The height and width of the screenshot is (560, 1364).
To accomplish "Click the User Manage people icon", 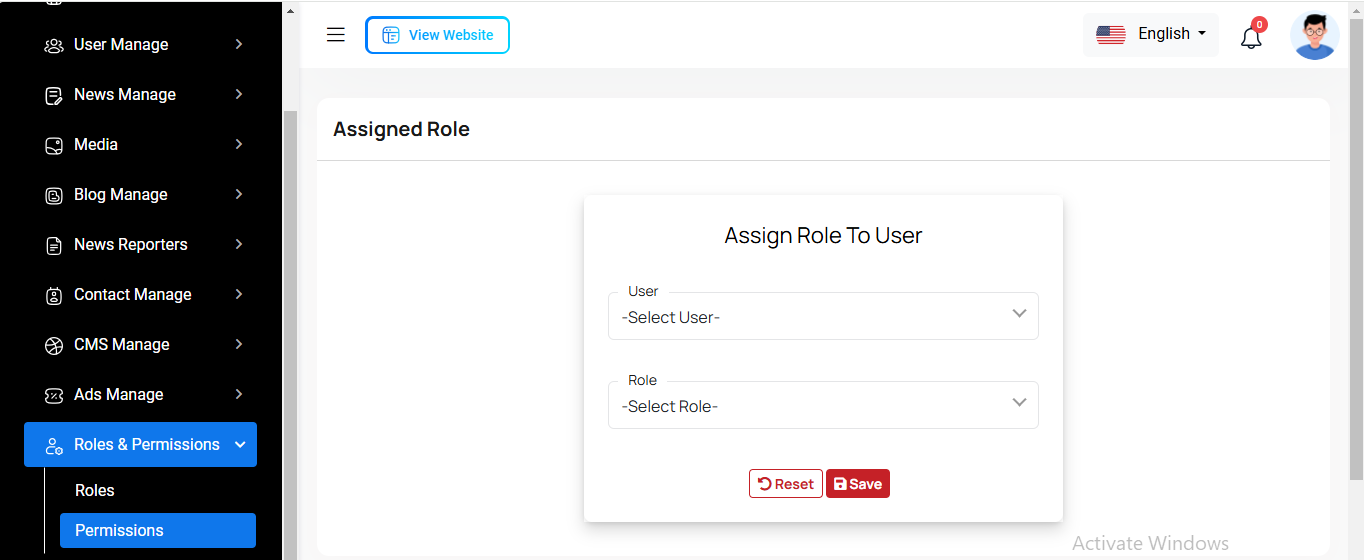I will pyautogui.click(x=54, y=45).
